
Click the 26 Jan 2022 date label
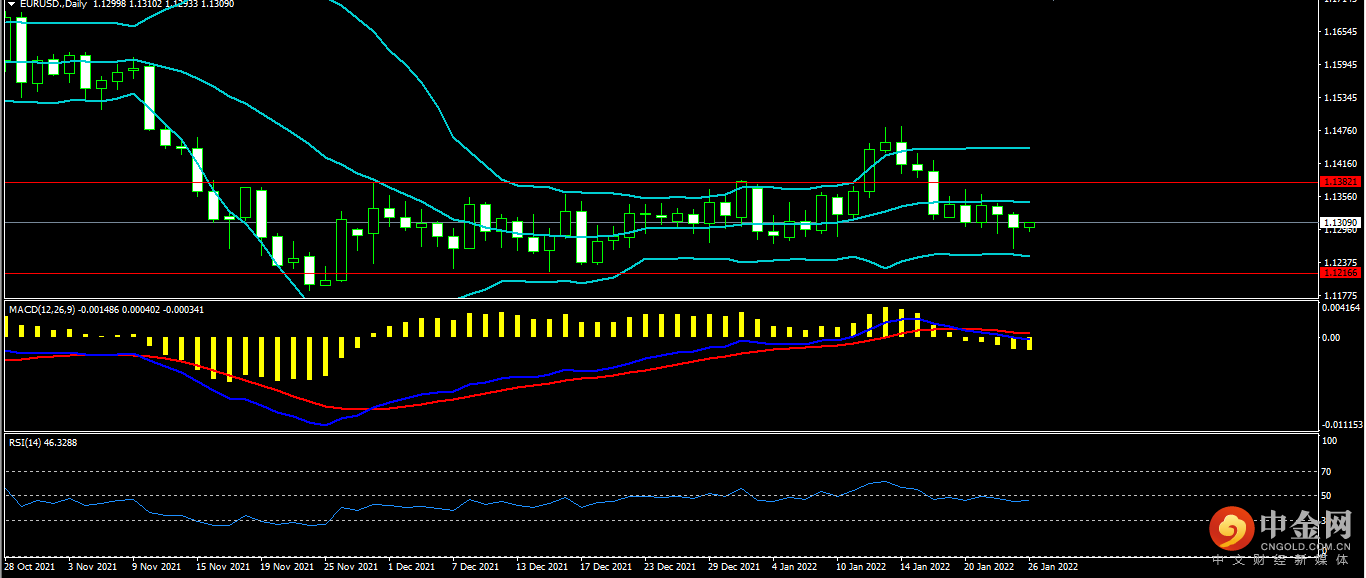1053,567
